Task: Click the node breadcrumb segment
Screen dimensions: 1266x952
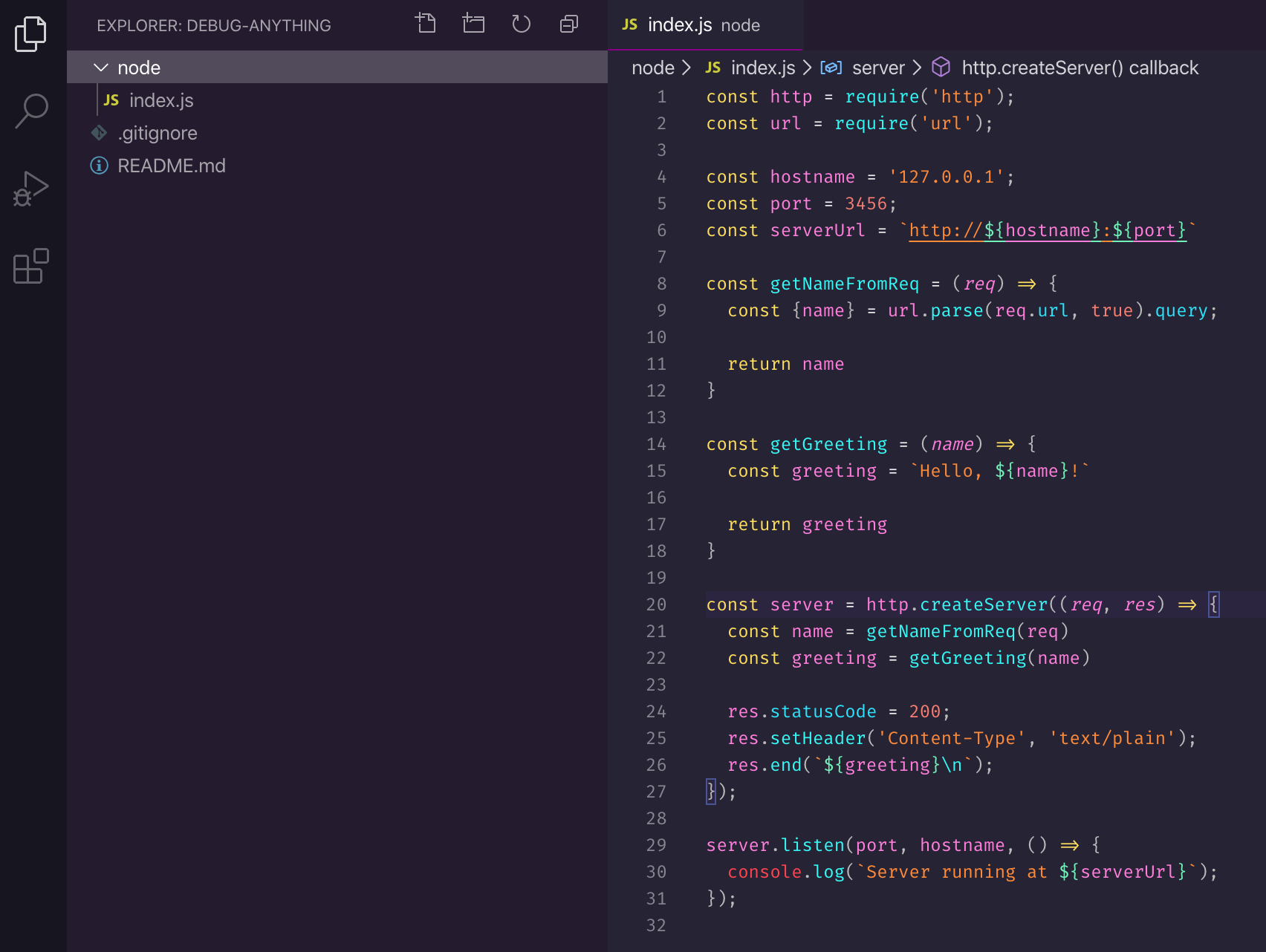Action: coord(652,68)
